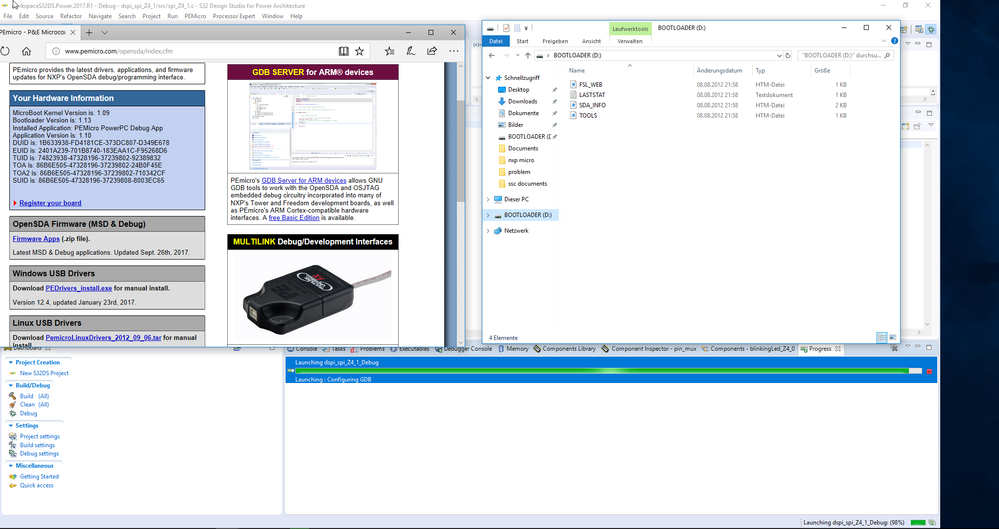This screenshot has width=999, height=529.
Task: Open the Datei tab in Explorer
Action: click(x=496, y=41)
